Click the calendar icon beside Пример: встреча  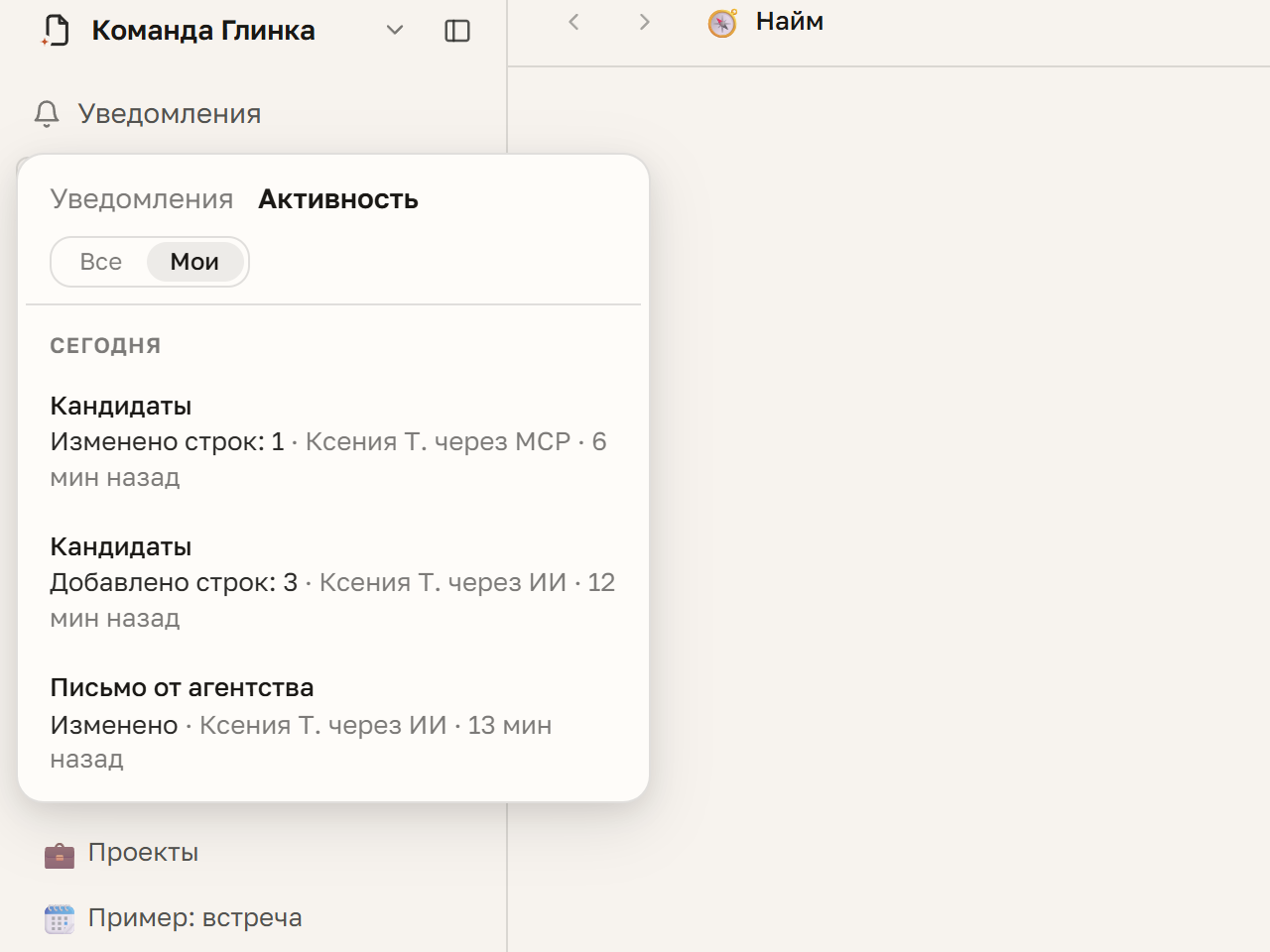[60, 919]
